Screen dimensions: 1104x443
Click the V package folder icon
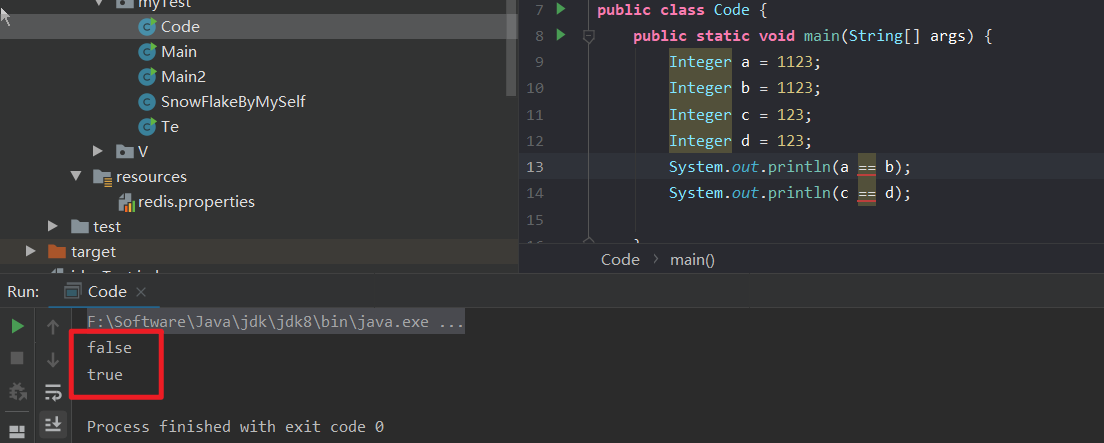point(125,151)
